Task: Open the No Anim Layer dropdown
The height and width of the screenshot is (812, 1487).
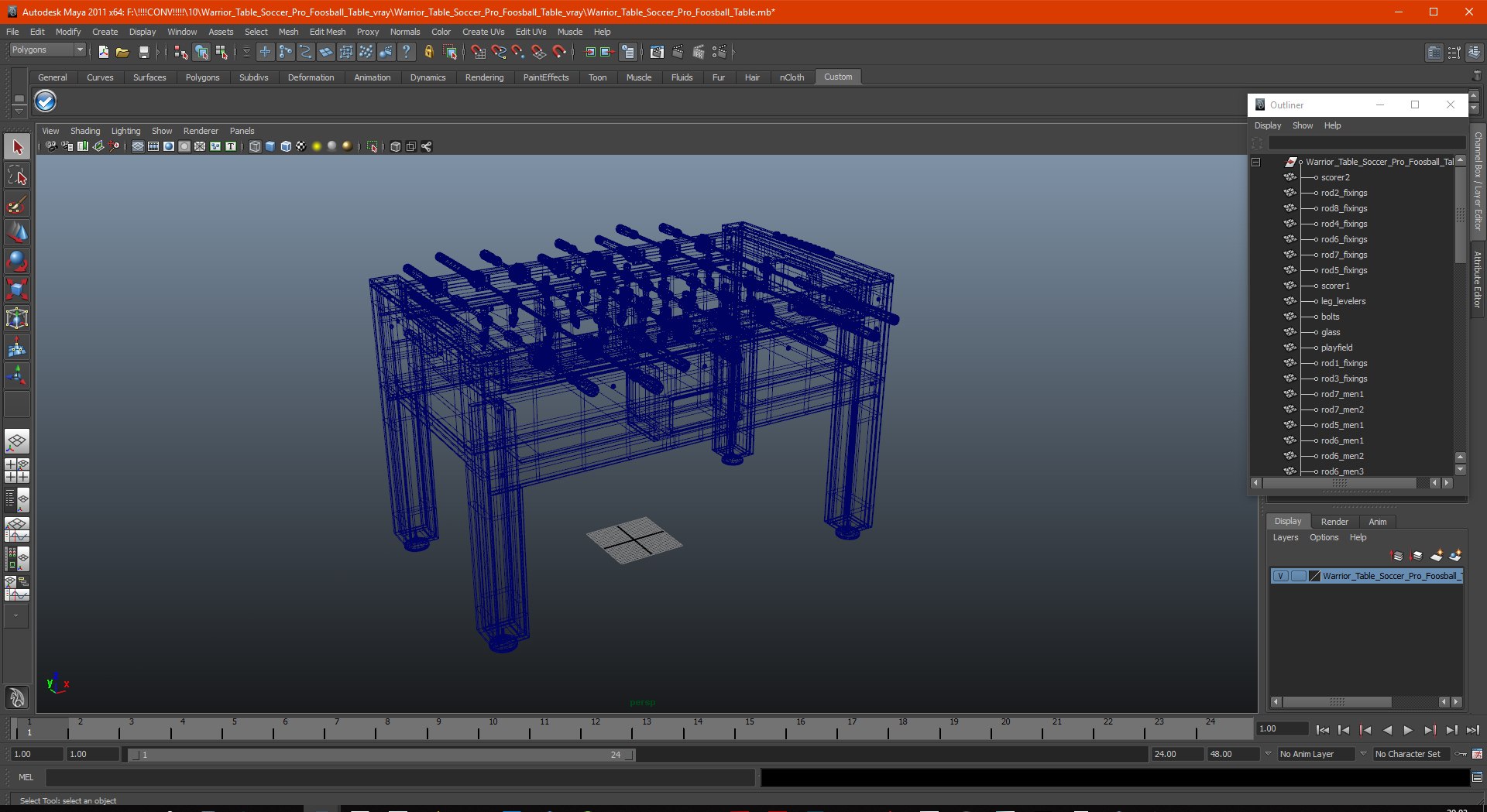Action: pos(1317,754)
